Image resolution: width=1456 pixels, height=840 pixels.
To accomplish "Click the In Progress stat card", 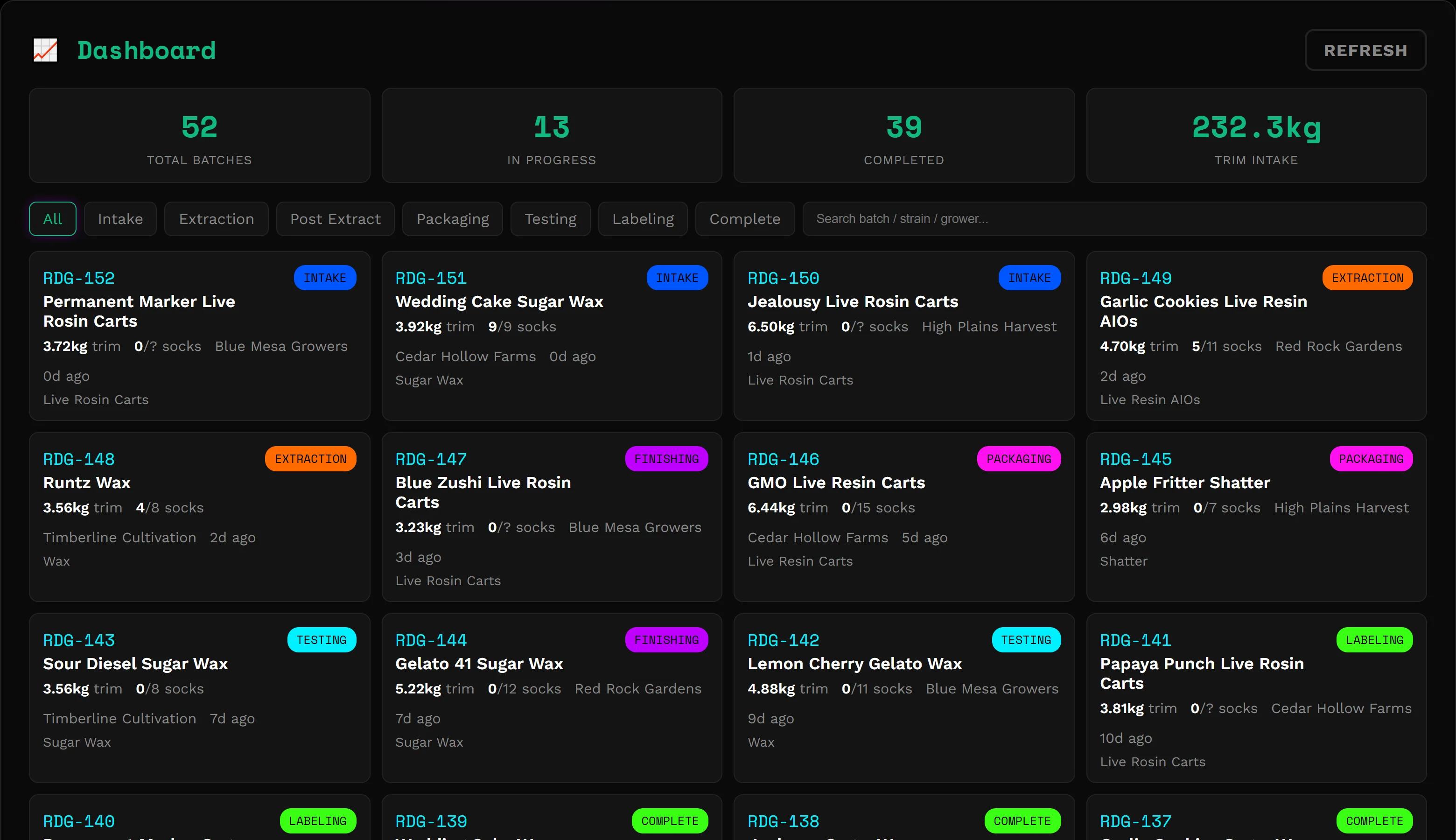I will click(x=552, y=136).
